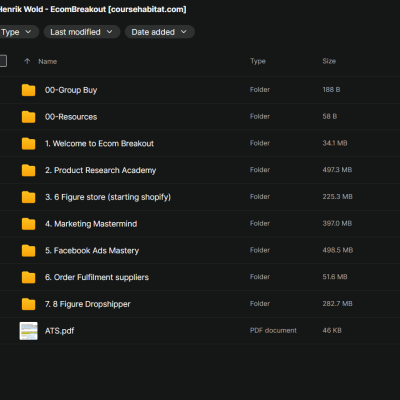The image size is (400, 400).
Task: Select the ATS.pdf thumbnail preview
Action: pyautogui.click(x=28, y=331)
